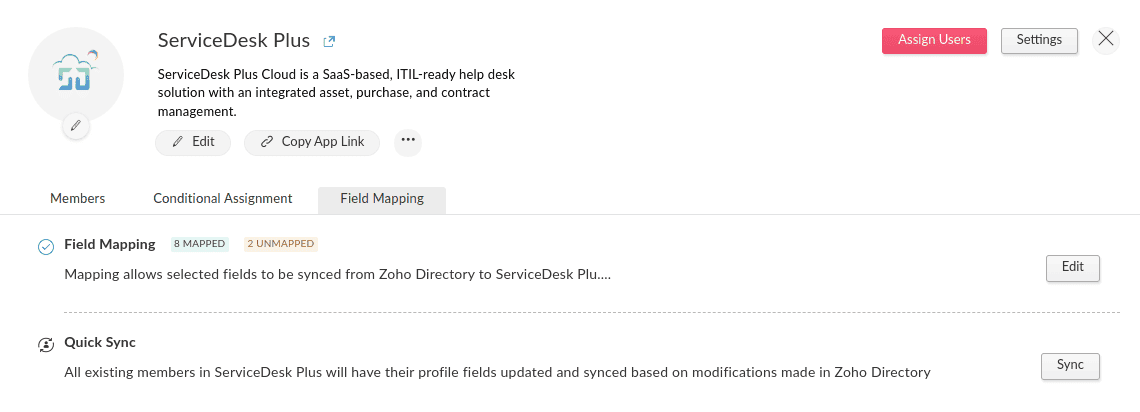Click the ServiceDesk Plus title text

[x=234, y=41]
